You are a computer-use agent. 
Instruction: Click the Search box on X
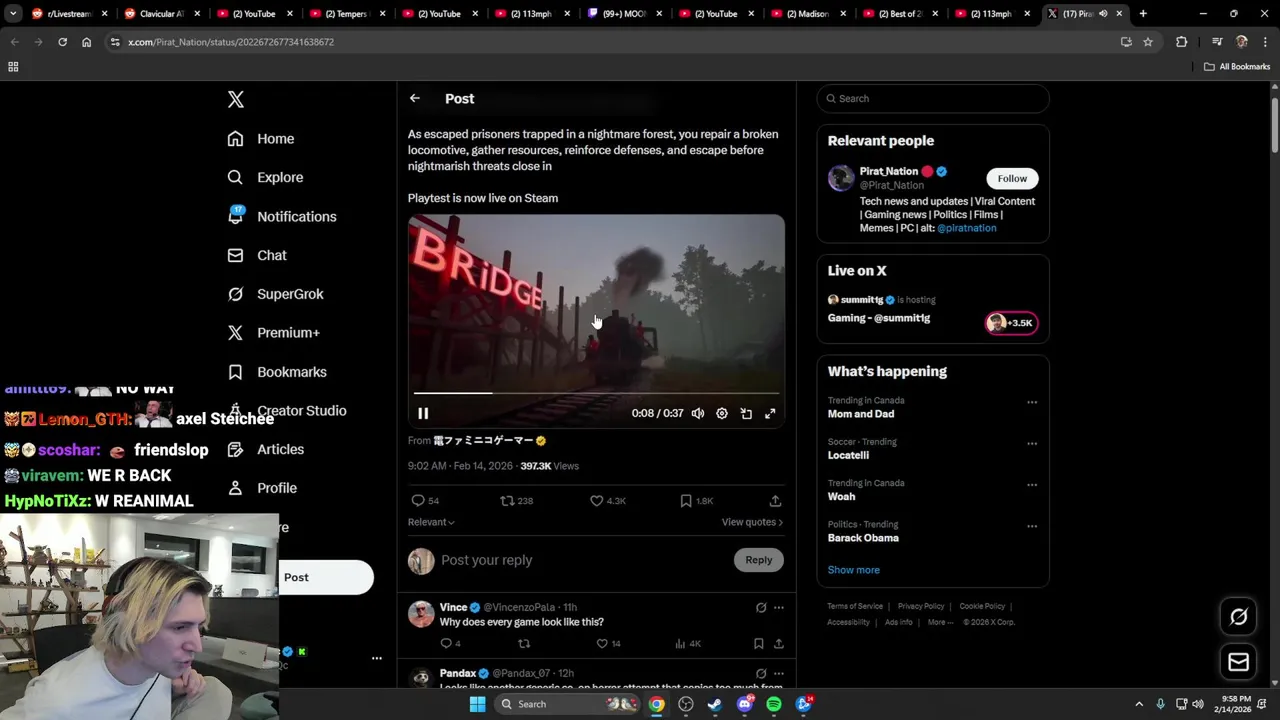pyautogui.click(x=933, y=98)
